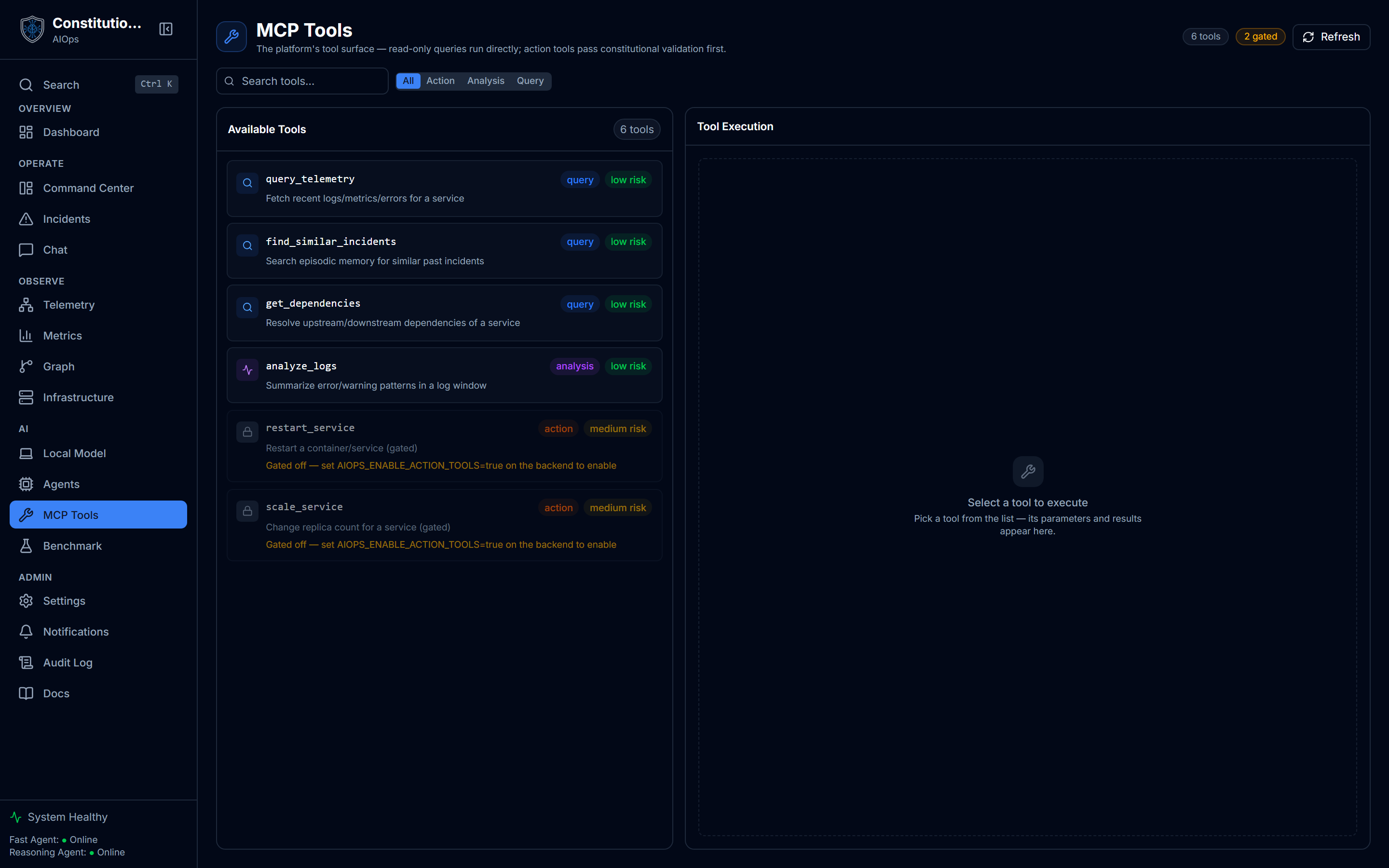
Task: Filter tools by Action
Action: pos(440,81)
